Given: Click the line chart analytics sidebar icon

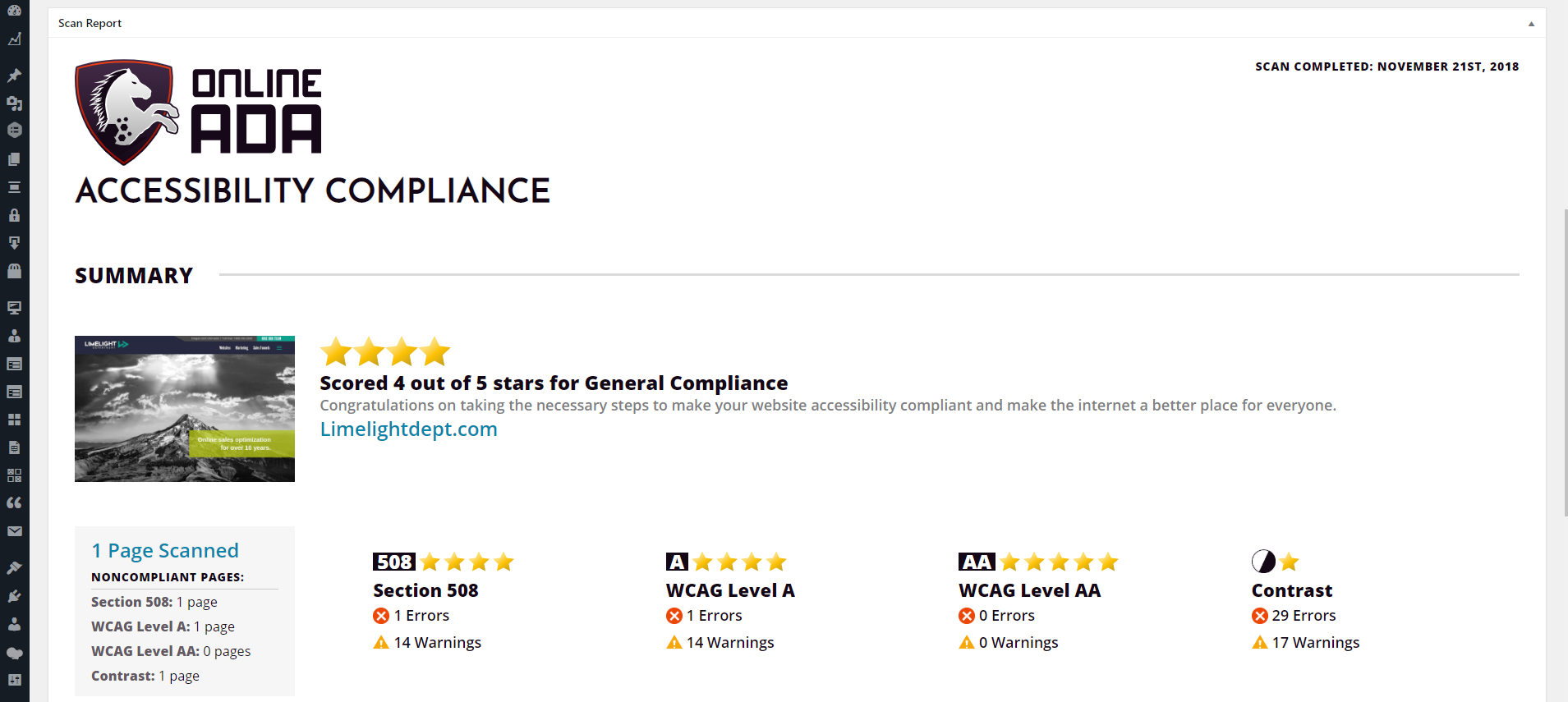Looking at the screenshot, I should click(x=14, y=39).
